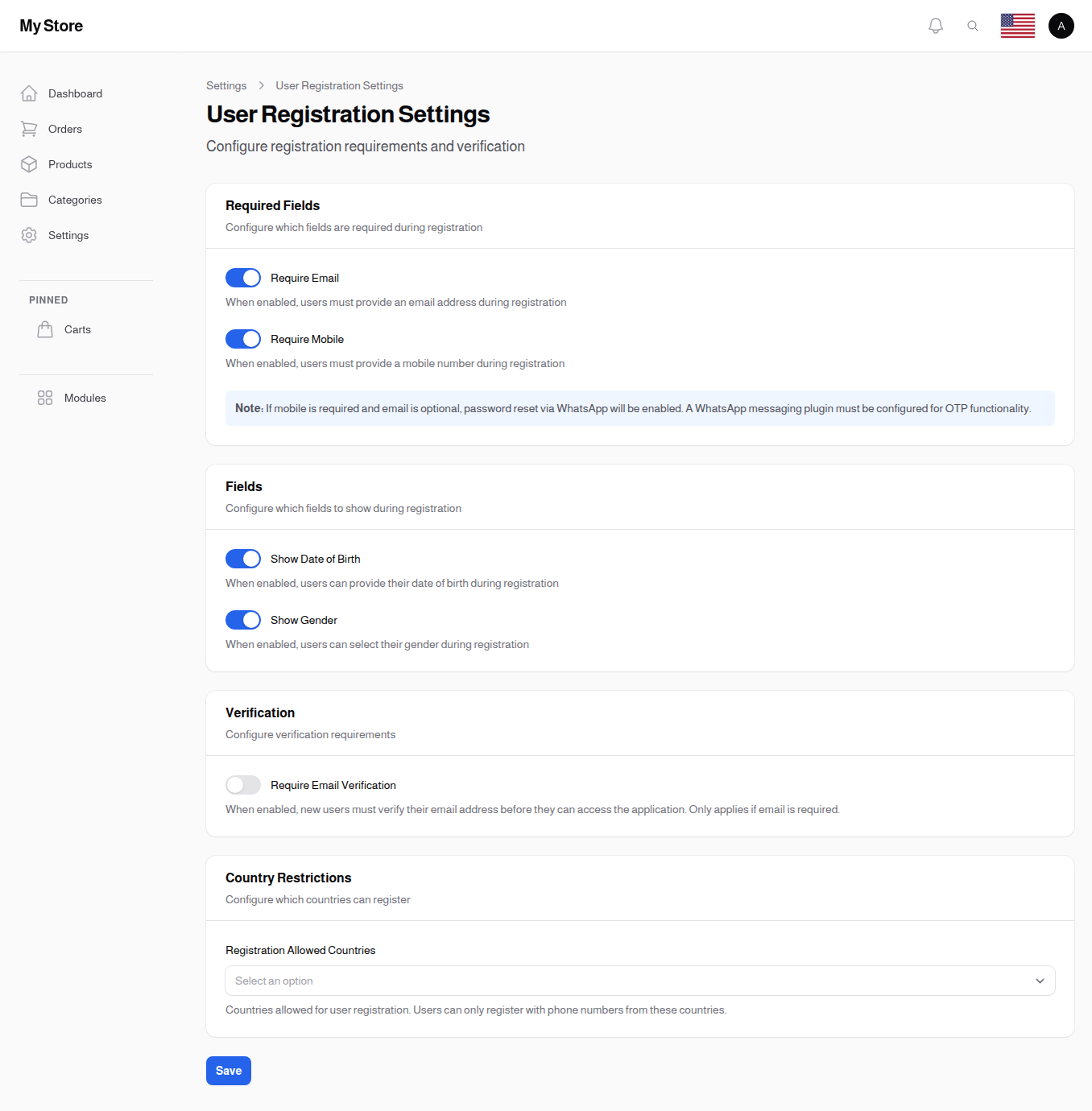Click the country selector chevron arrow
Screen dimensions: 1092x1111
1040,981
